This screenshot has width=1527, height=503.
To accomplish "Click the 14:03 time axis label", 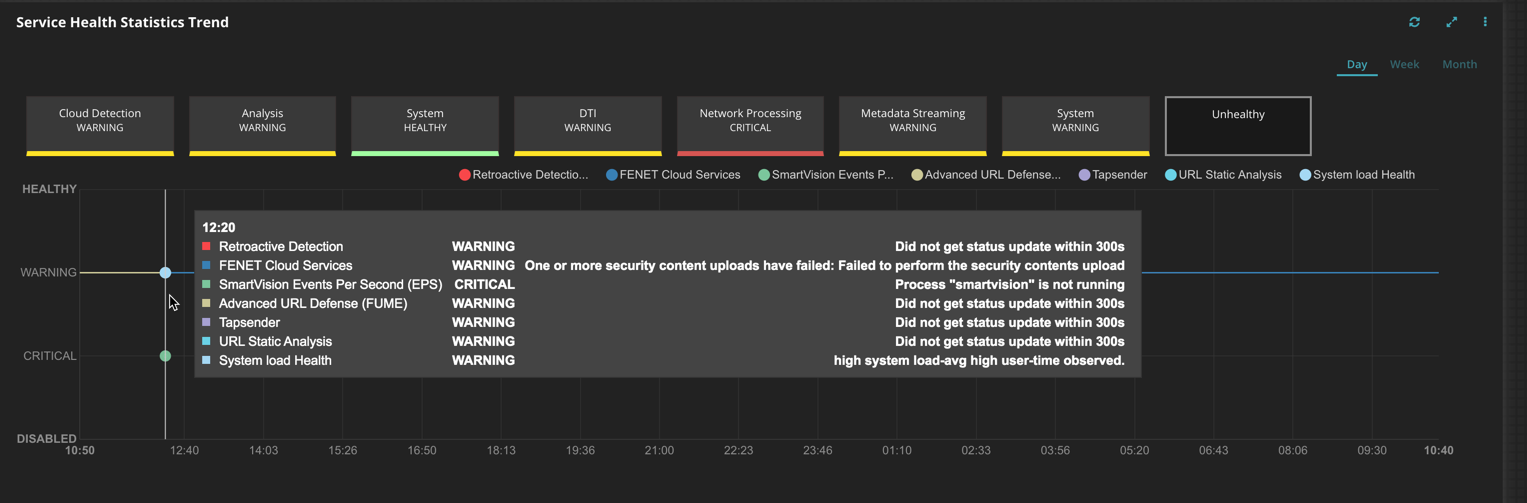I will coord(263,451).
